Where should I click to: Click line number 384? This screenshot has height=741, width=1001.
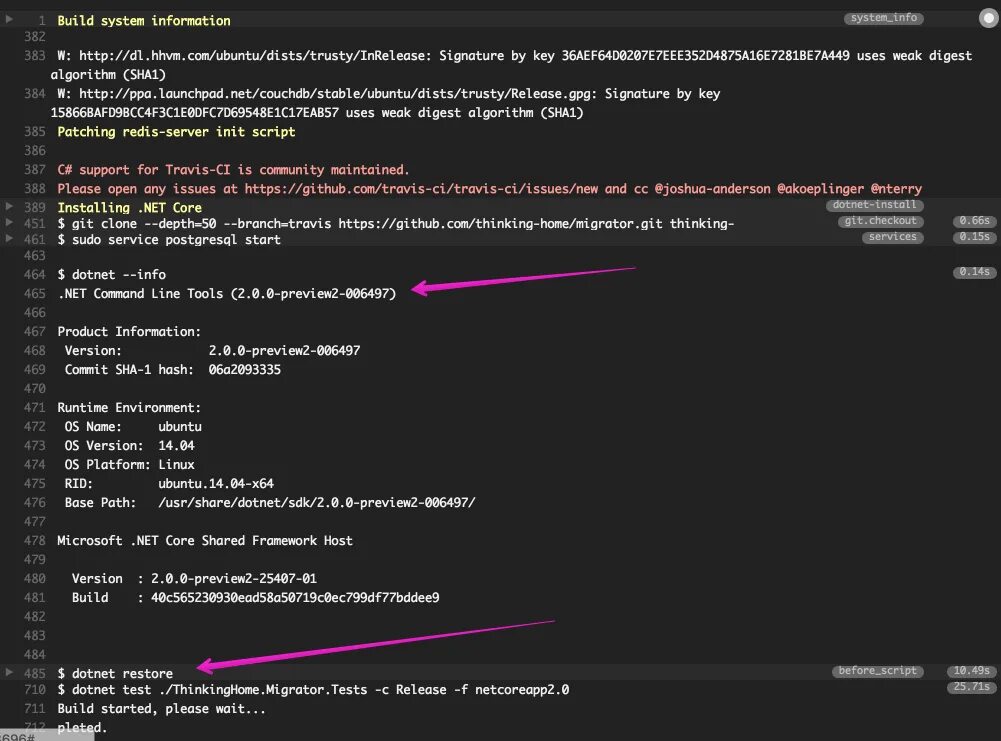coord(34,94)
